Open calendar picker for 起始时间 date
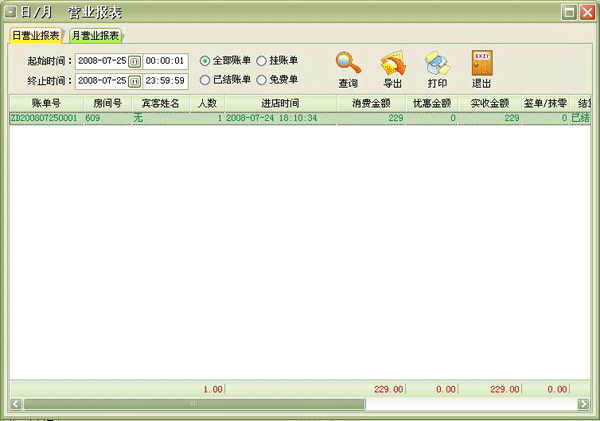This screenshot has width=600, height=421. coord(134,62)
